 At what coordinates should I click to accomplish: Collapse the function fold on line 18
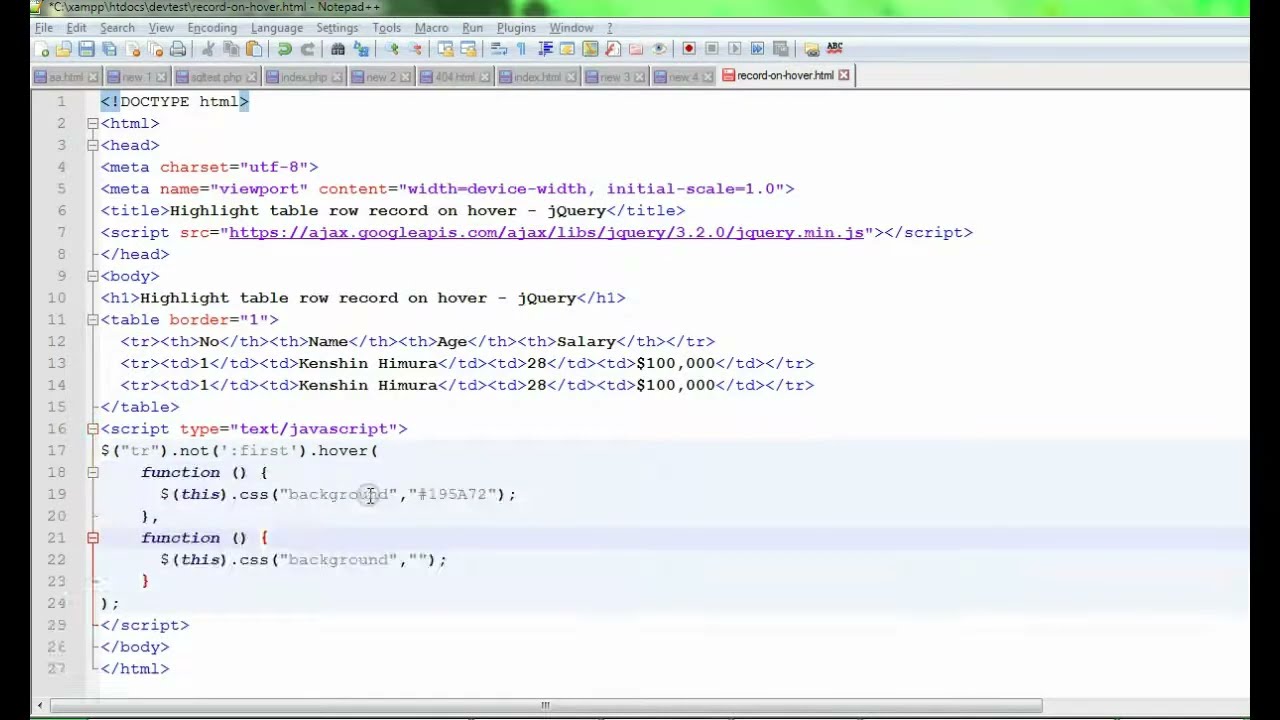coord(92,472)
